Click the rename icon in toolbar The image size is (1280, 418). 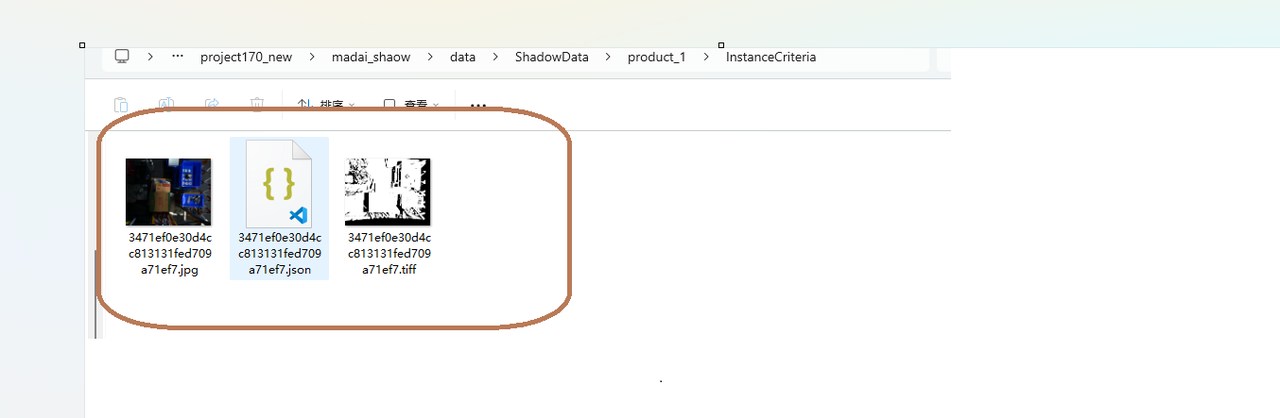click(x=166, y=104)
